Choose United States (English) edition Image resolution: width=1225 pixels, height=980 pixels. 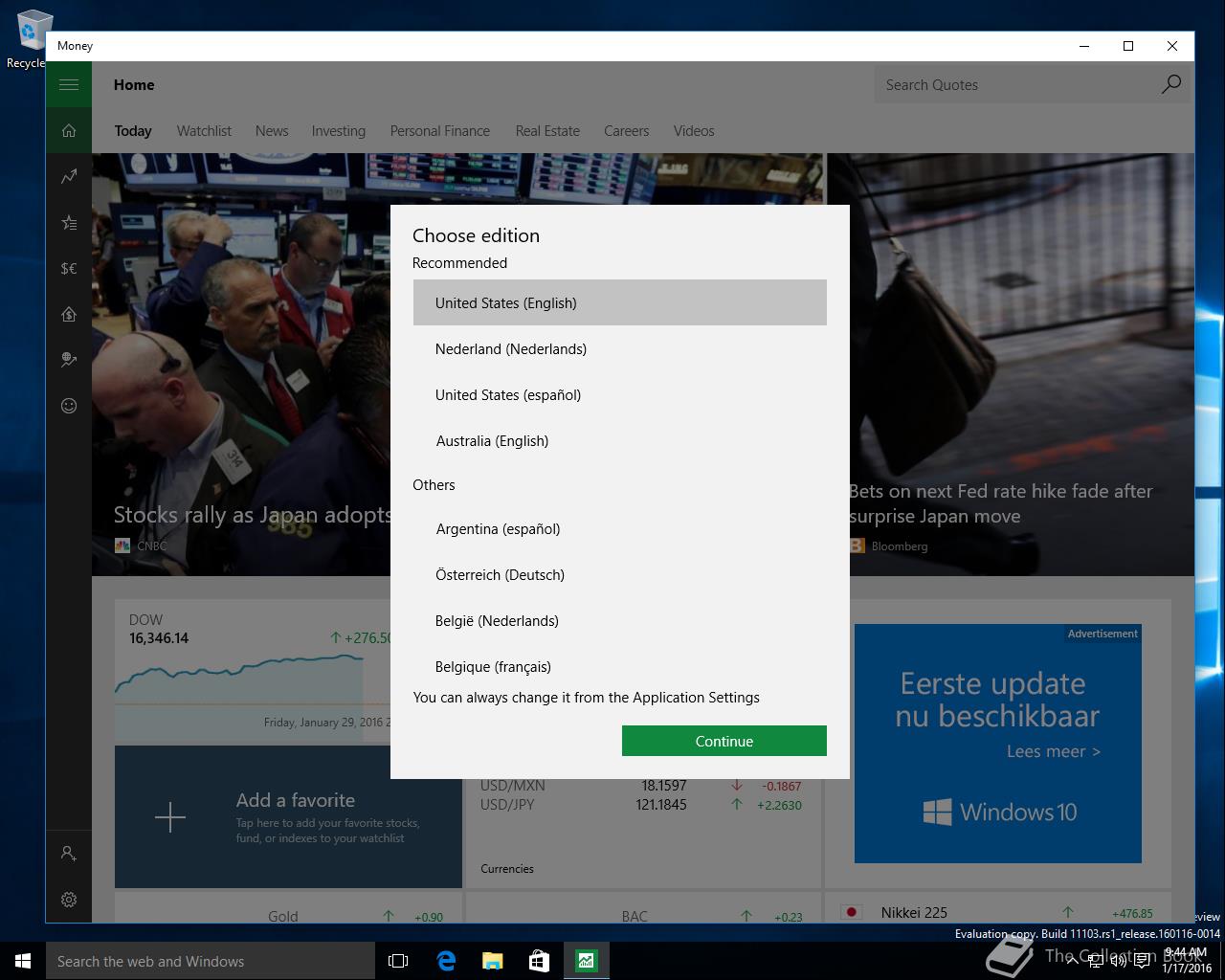point(620,302)
